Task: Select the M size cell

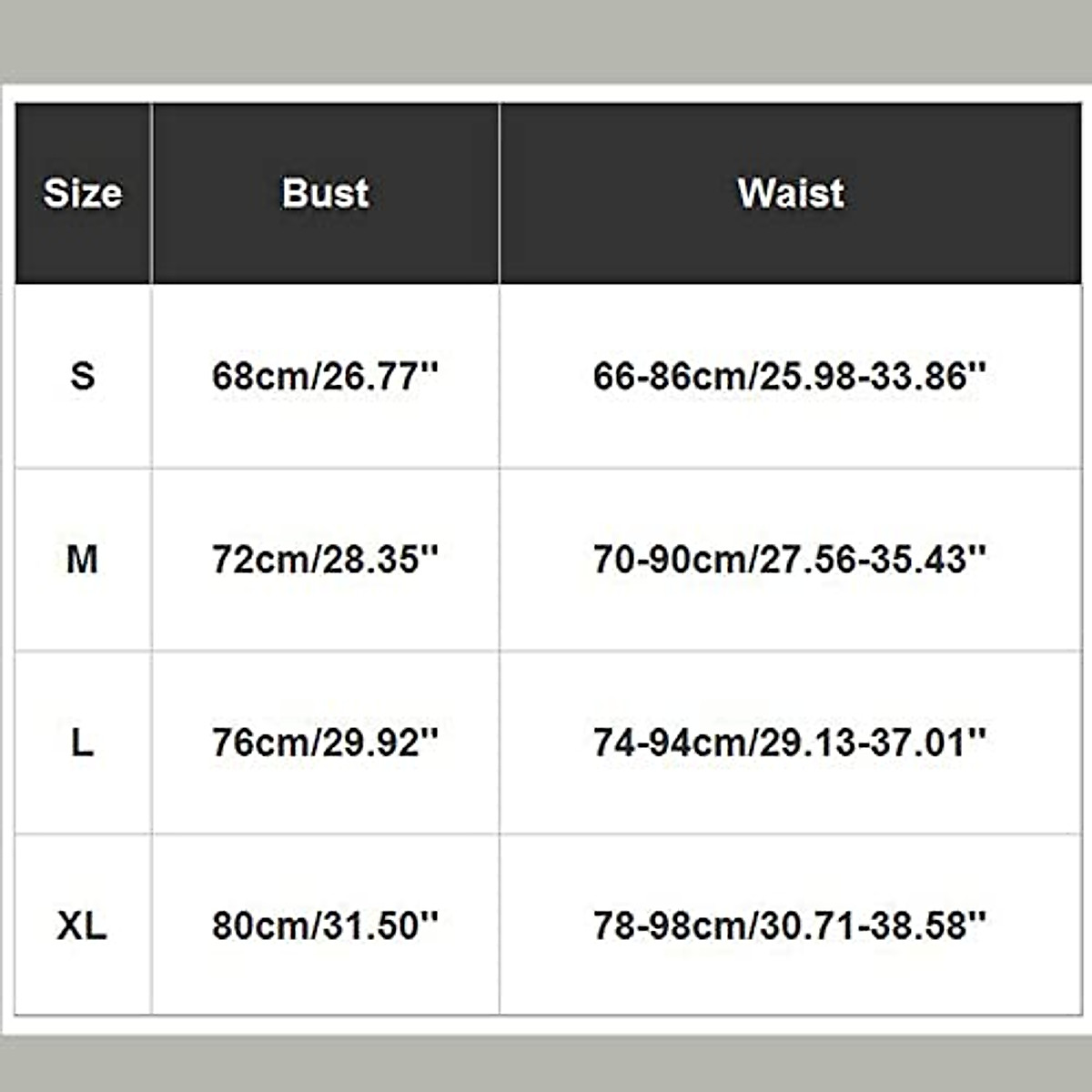Action: [83, 559]
